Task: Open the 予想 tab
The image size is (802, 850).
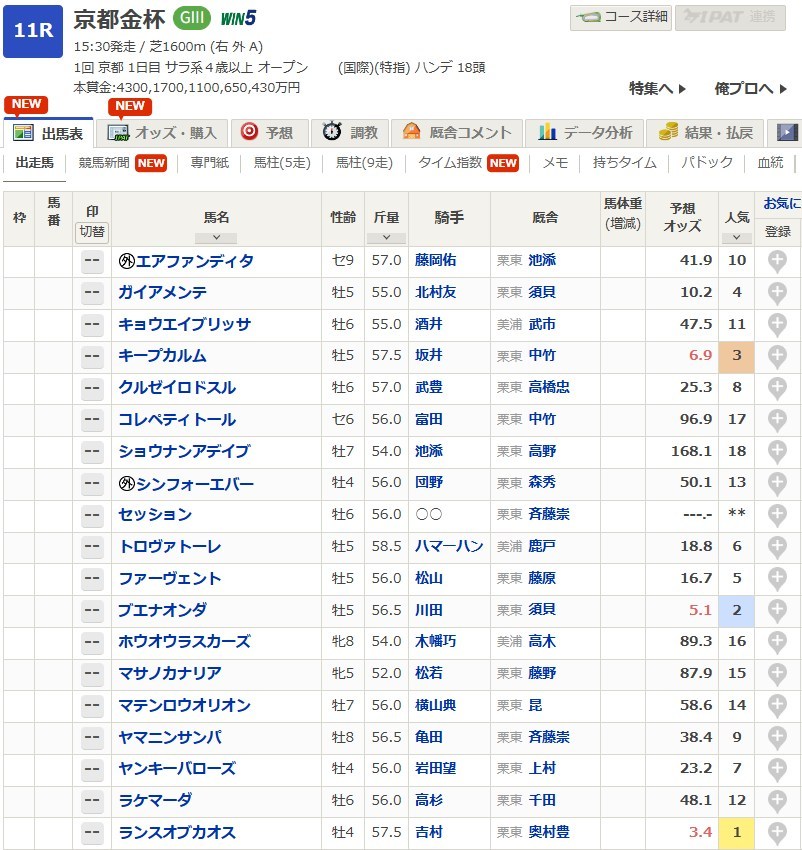Action: click(270, 133)
